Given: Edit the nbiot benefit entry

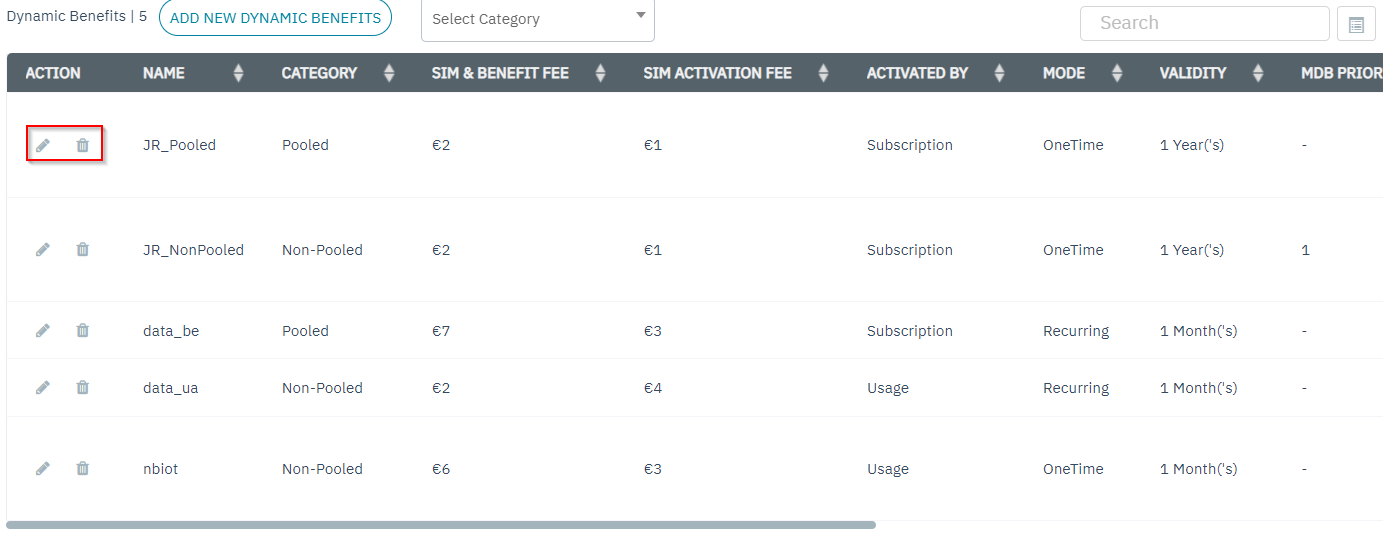Looking at the screenshot, I should 43,469.
